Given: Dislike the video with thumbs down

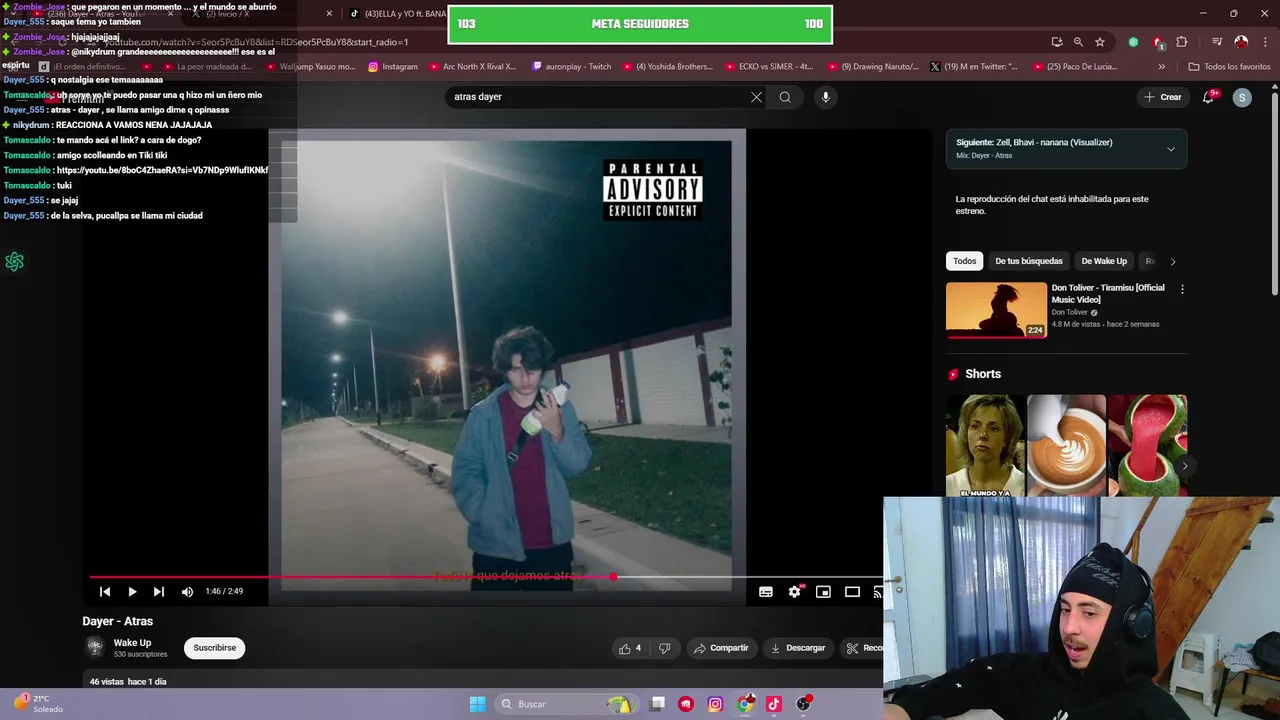Looking at the screenshot, I should tap(664, 648).
